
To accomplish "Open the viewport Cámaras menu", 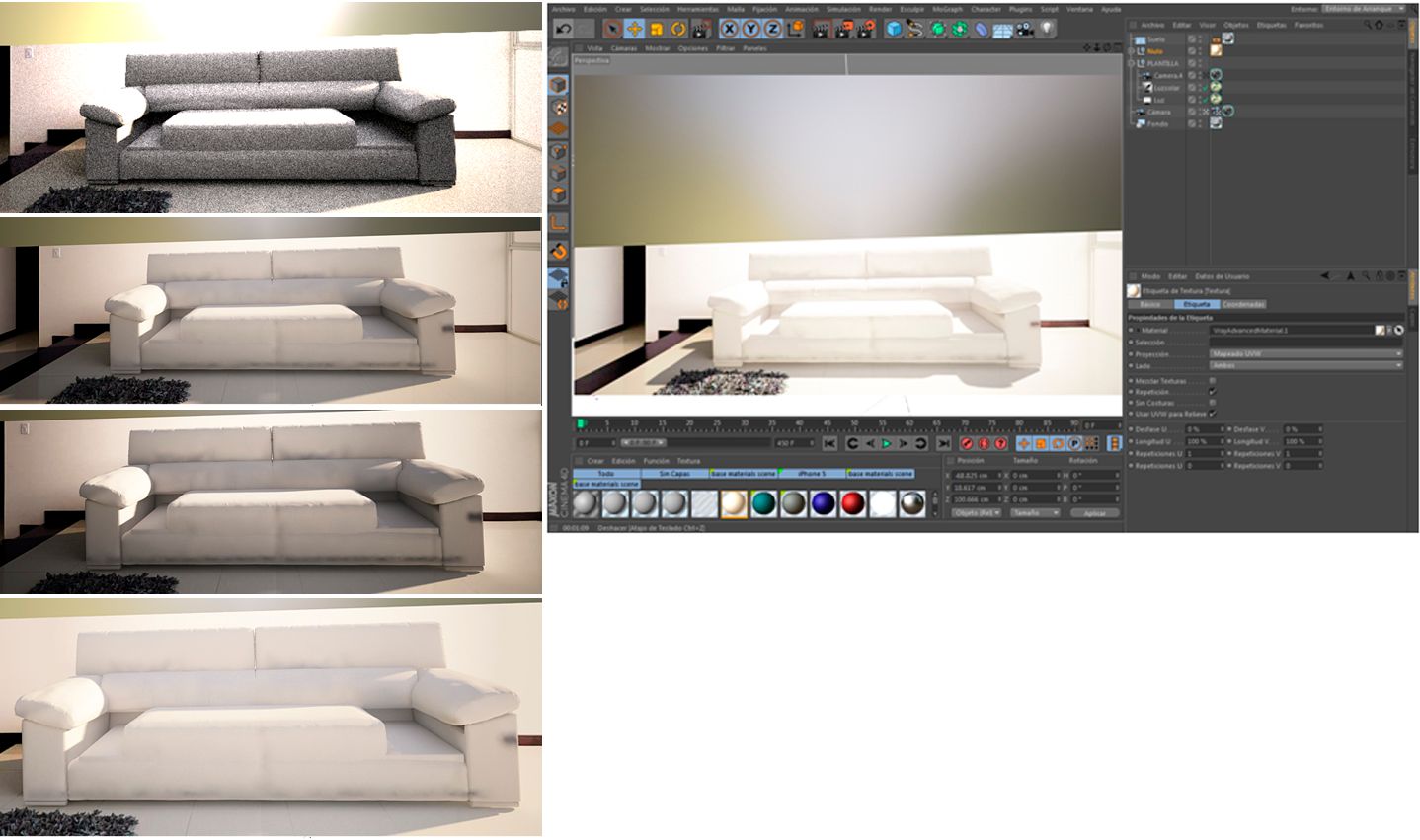I will 624,47.
